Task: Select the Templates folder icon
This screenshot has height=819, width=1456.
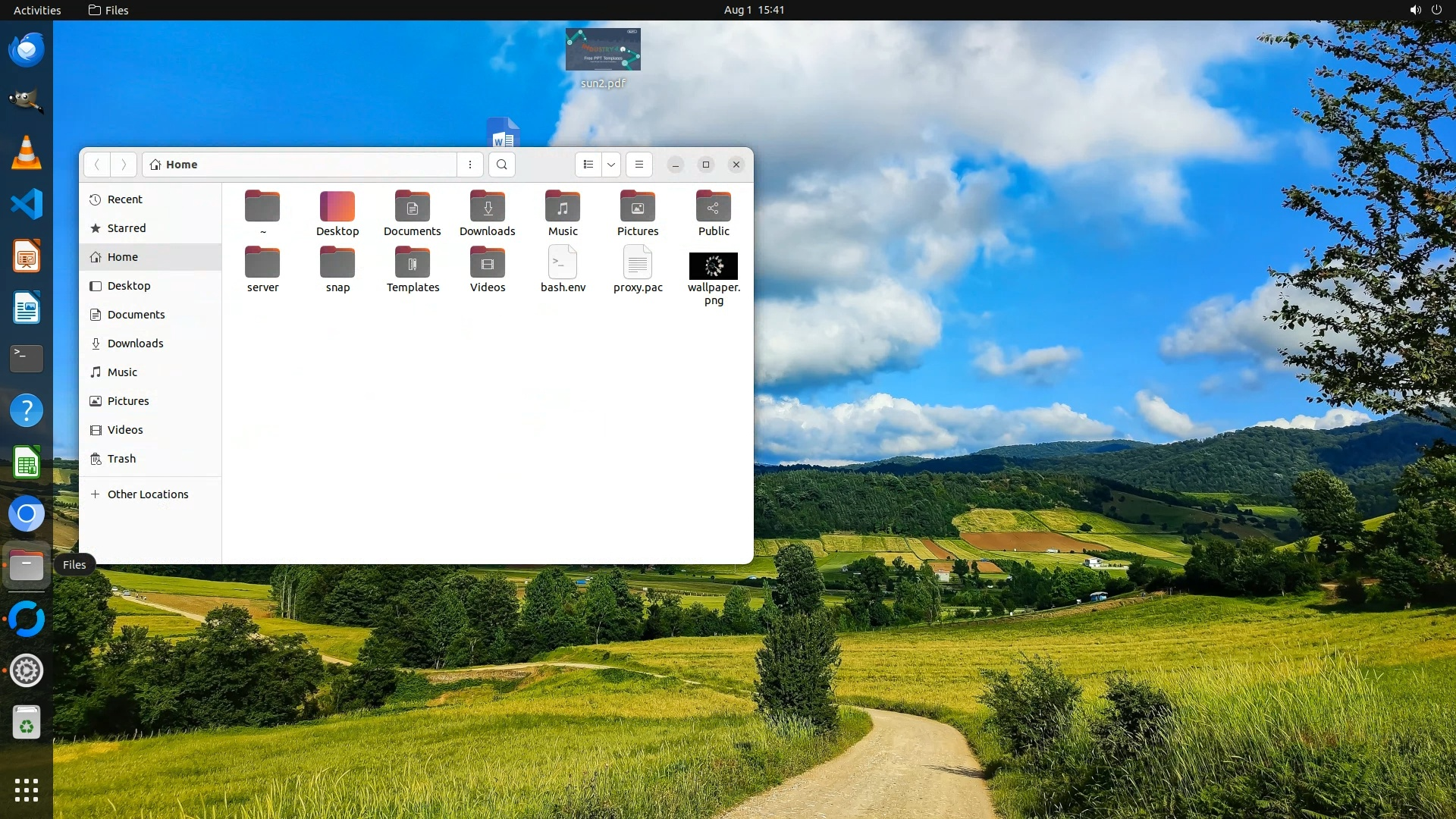Action: (413, 264)
